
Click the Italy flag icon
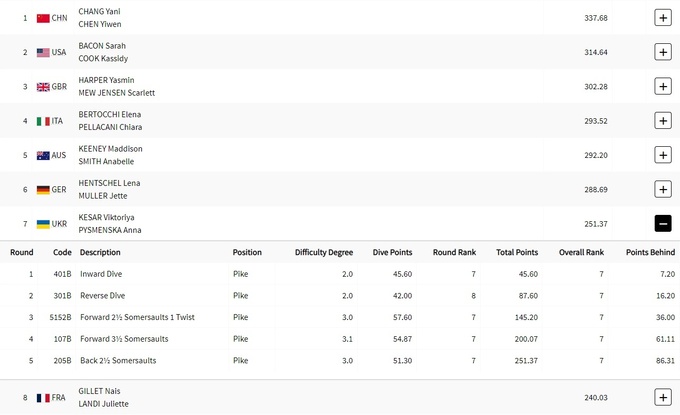[x=43, y=121]
